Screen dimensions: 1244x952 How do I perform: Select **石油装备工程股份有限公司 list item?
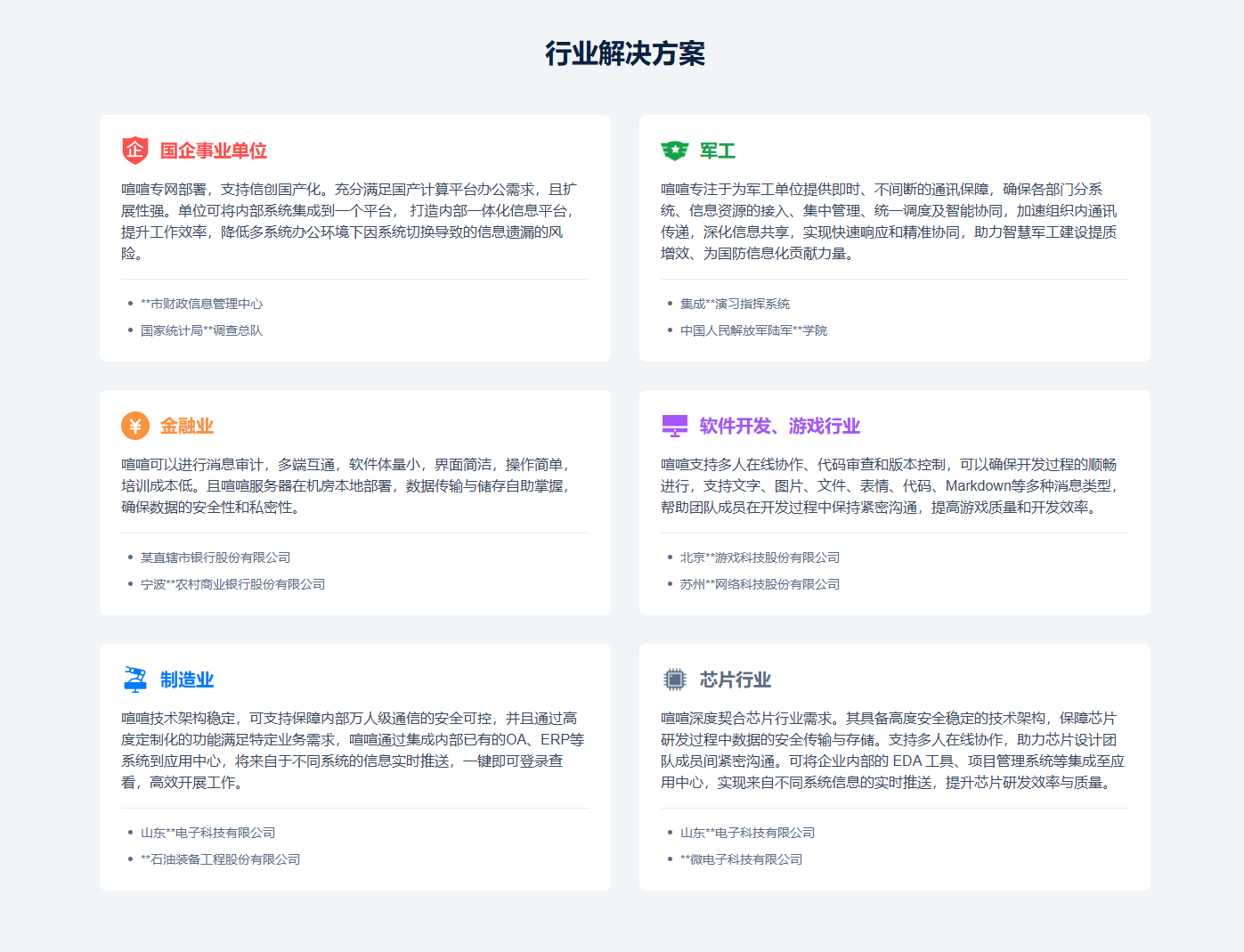pos(220,859)
